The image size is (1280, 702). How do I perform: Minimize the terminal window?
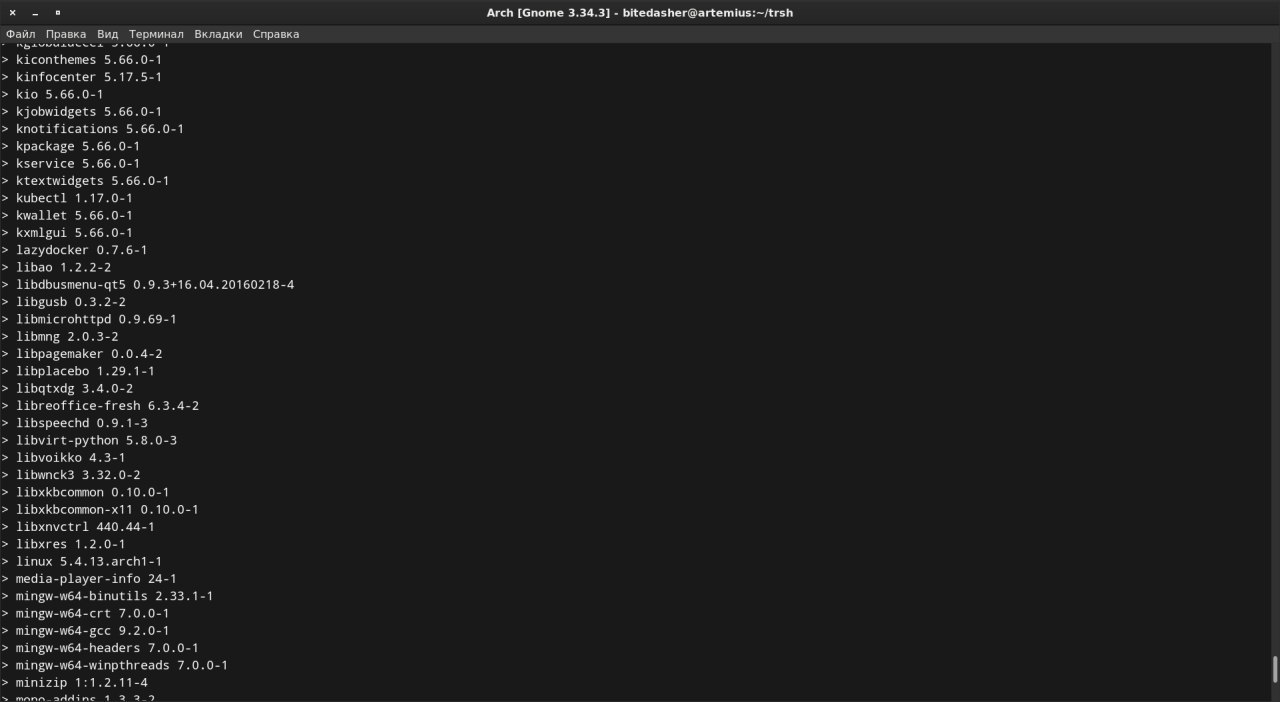coord(35,13)
